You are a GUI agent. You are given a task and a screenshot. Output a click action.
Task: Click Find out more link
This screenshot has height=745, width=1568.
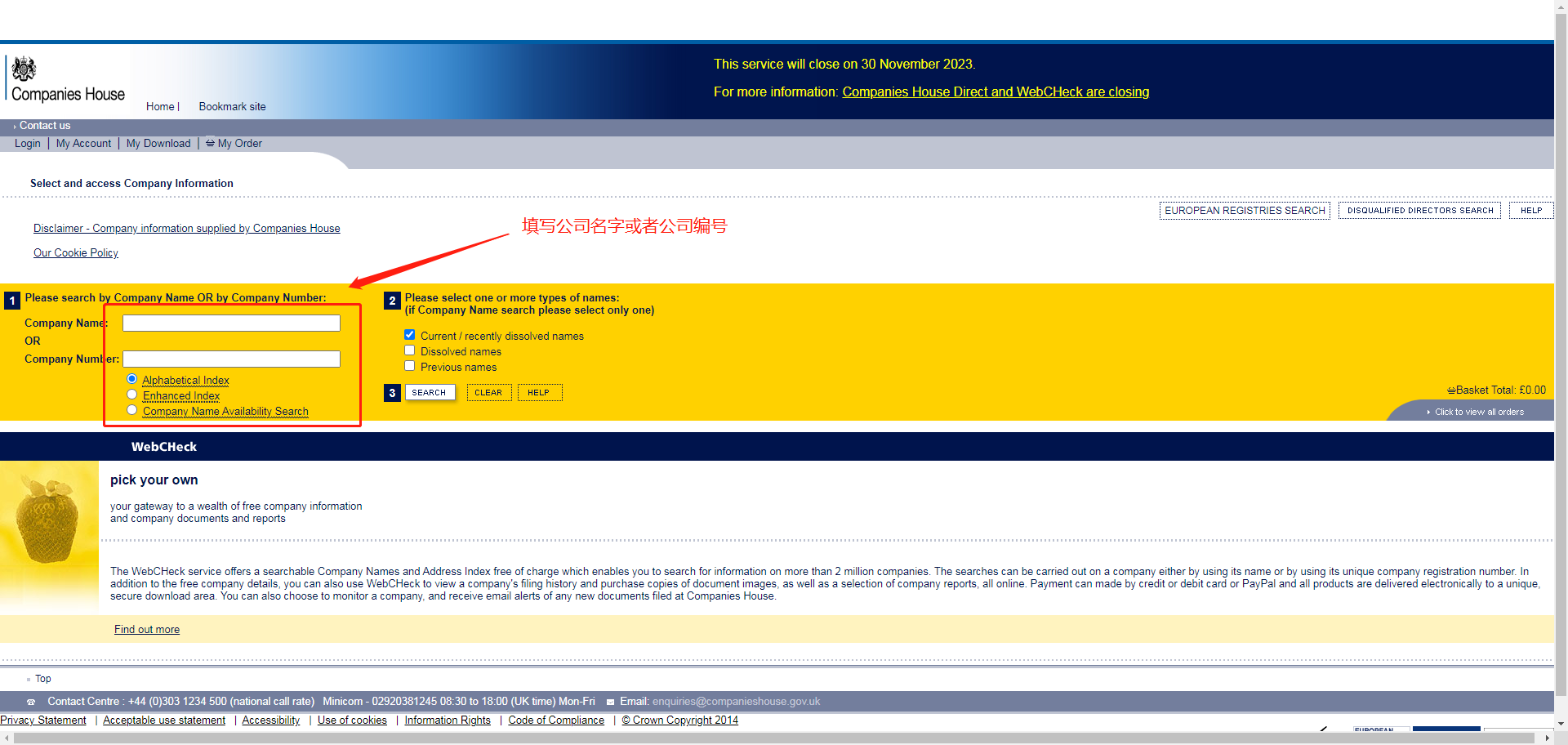[147, 630]
